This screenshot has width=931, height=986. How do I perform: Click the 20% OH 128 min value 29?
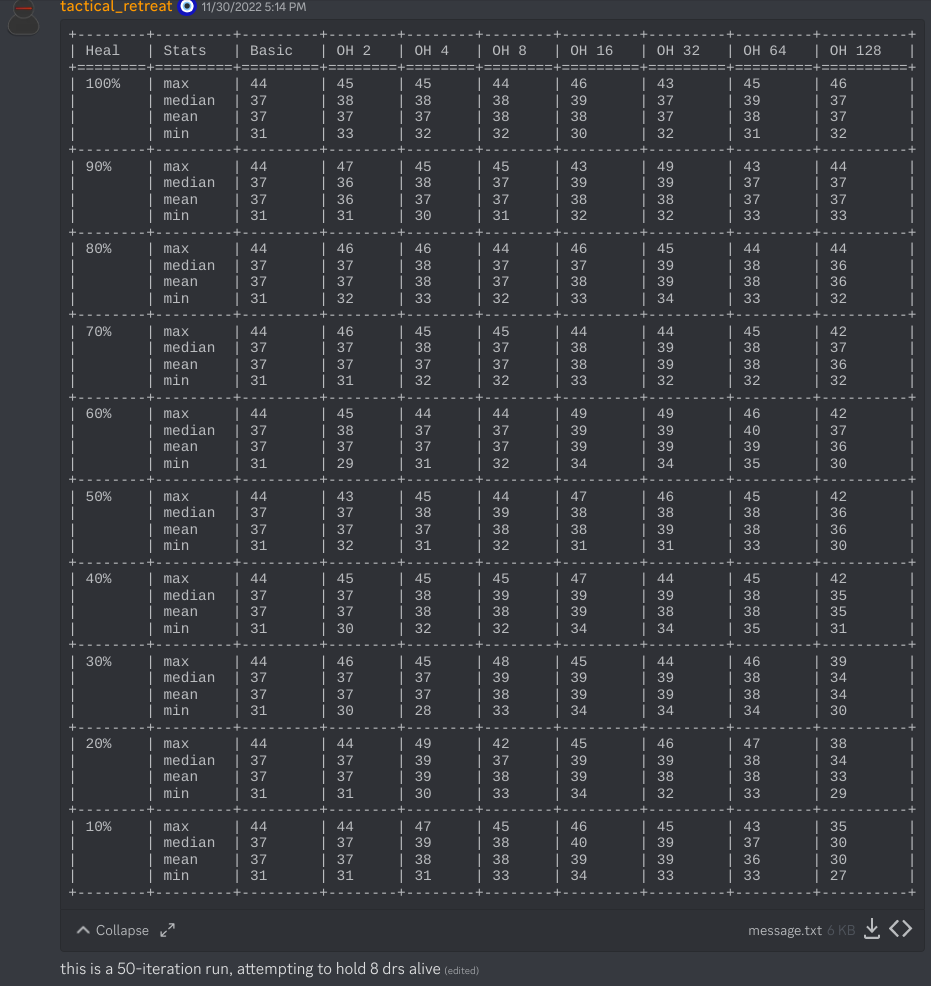click(x=838, y=794)
